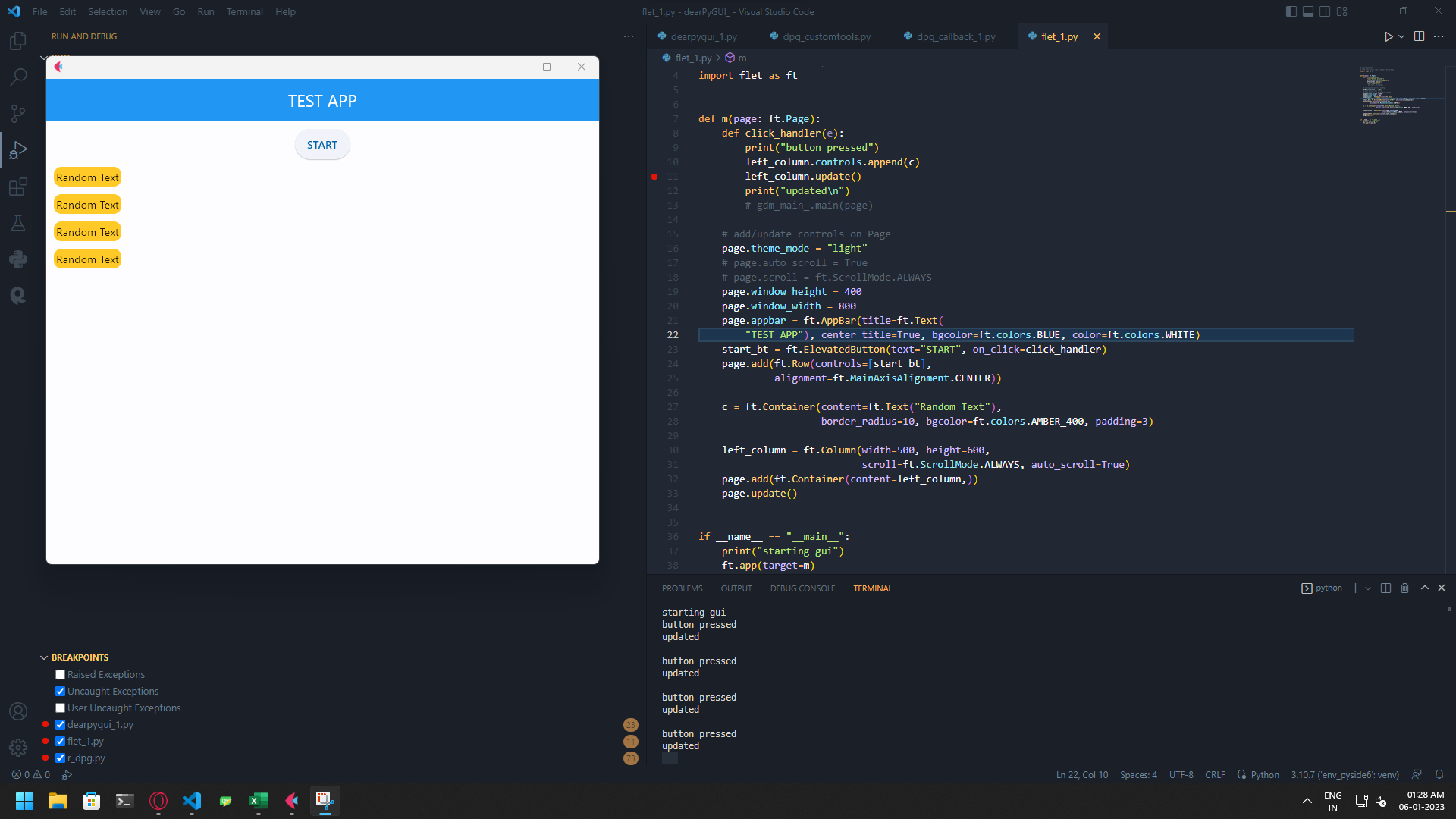
Task: Open the python terminal selector
Action: click(1322, 588)
